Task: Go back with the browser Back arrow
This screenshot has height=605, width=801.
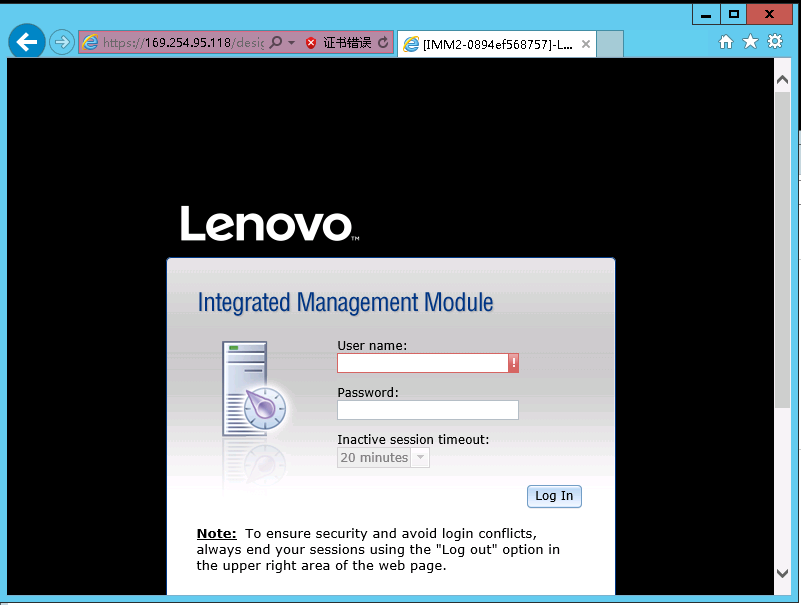Action: pos(27,41)
